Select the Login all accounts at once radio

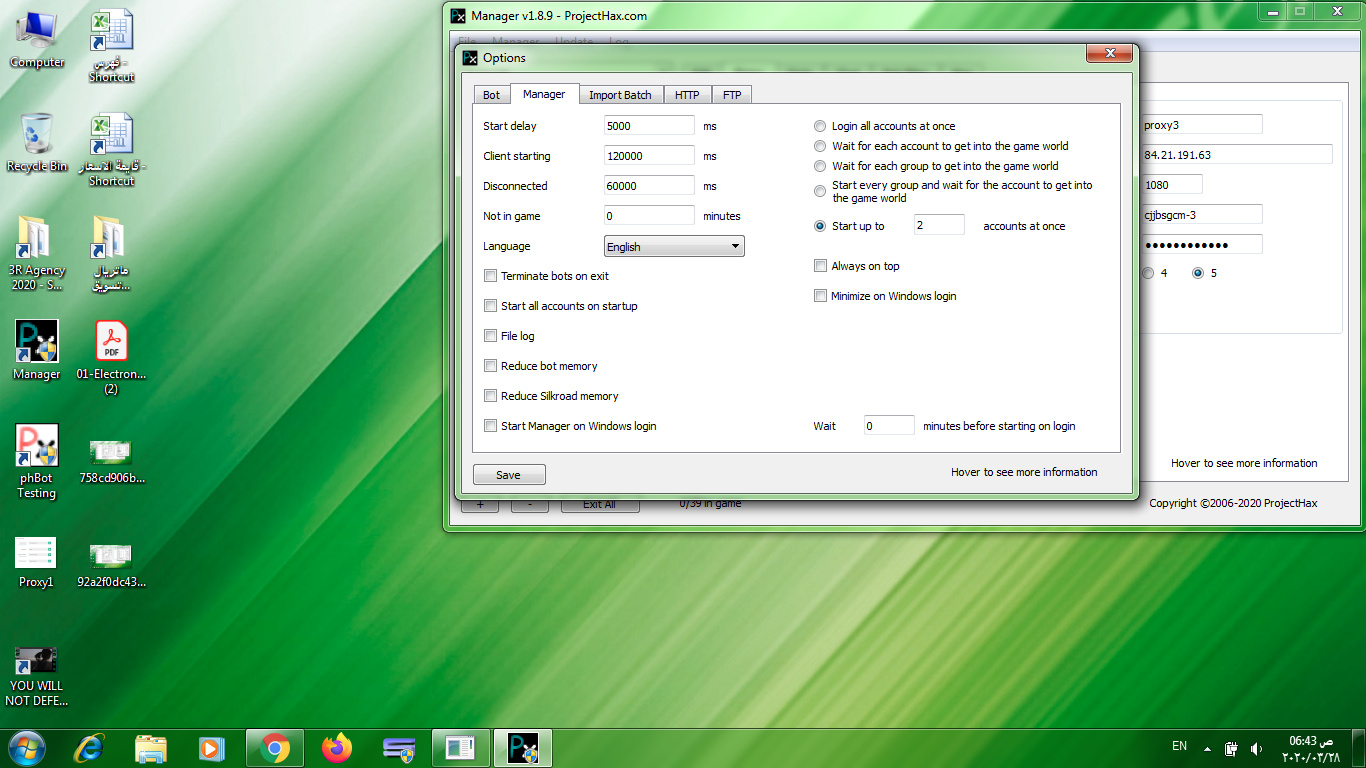pyautogui.click(x=820, y=126)
